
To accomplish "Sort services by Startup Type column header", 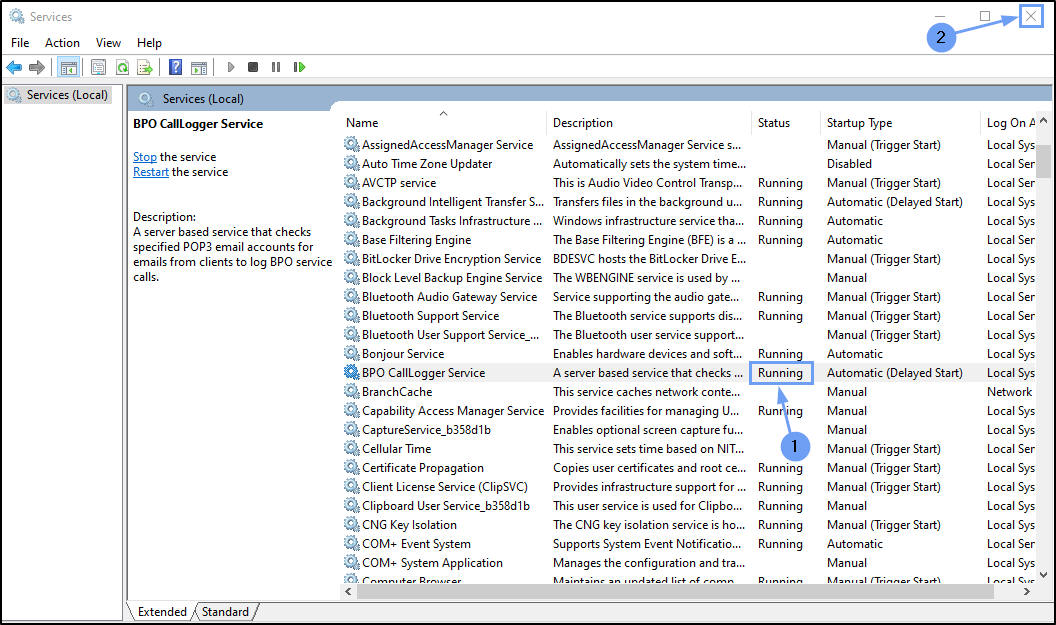I will pos(859,123).
